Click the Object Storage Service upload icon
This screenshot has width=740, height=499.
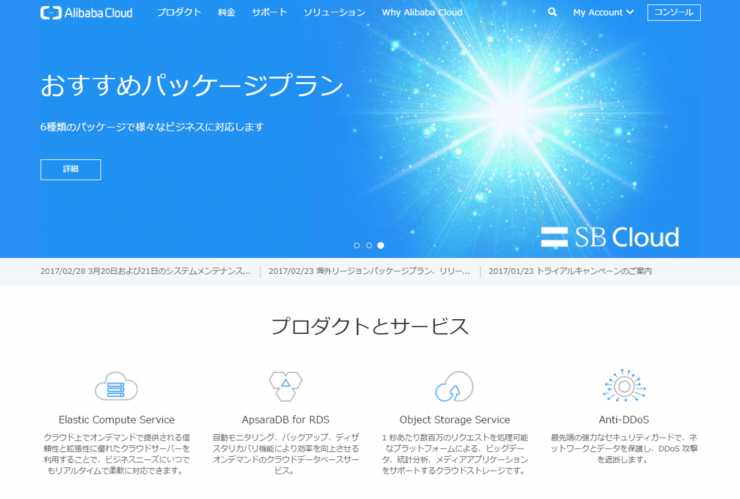click(x=454, y=386)
